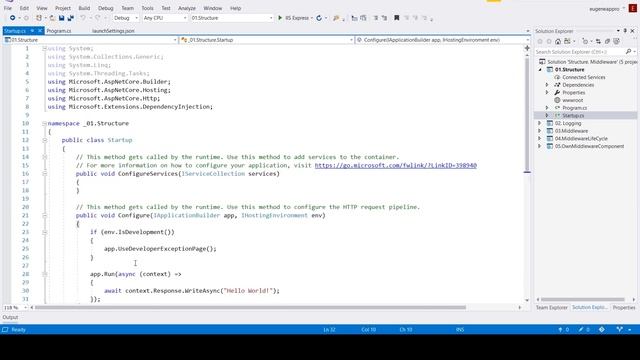Viewport: 640px width, 360px height.
Task: Toggle auto-hide pin of Solution Explorer panel
Action: coord(625,31)
